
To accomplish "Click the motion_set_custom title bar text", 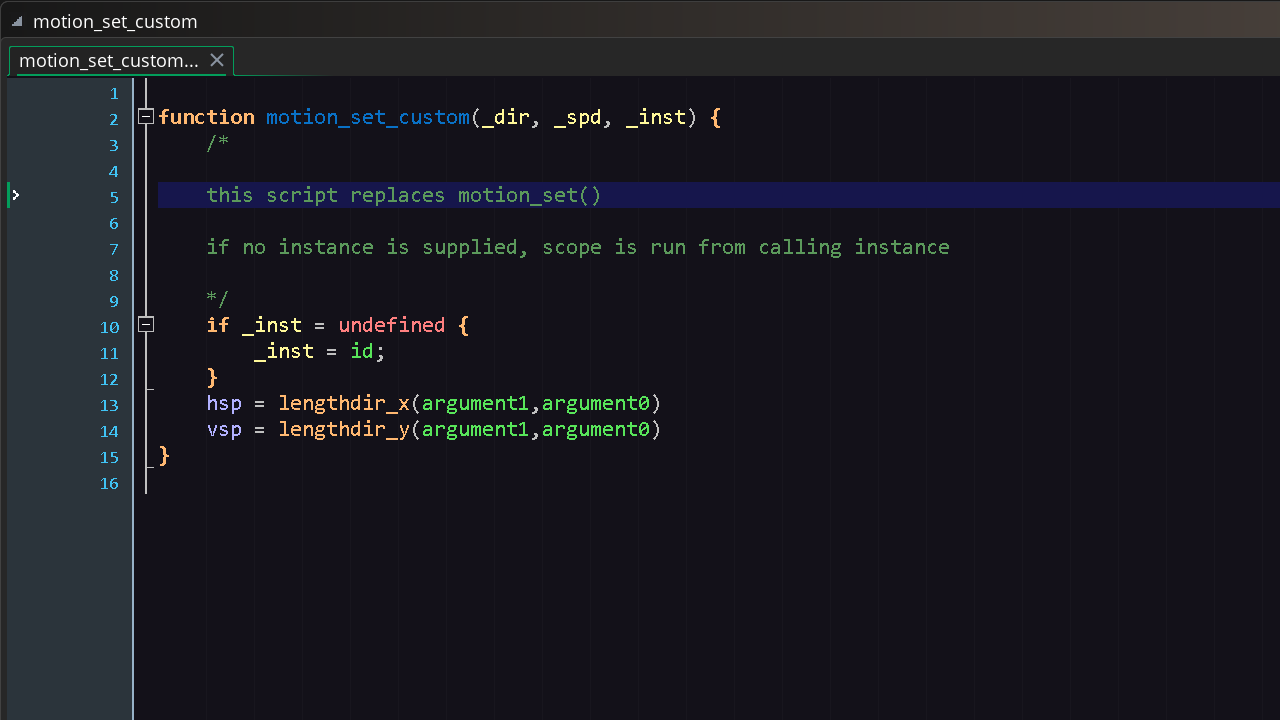I will coord(117,21).
